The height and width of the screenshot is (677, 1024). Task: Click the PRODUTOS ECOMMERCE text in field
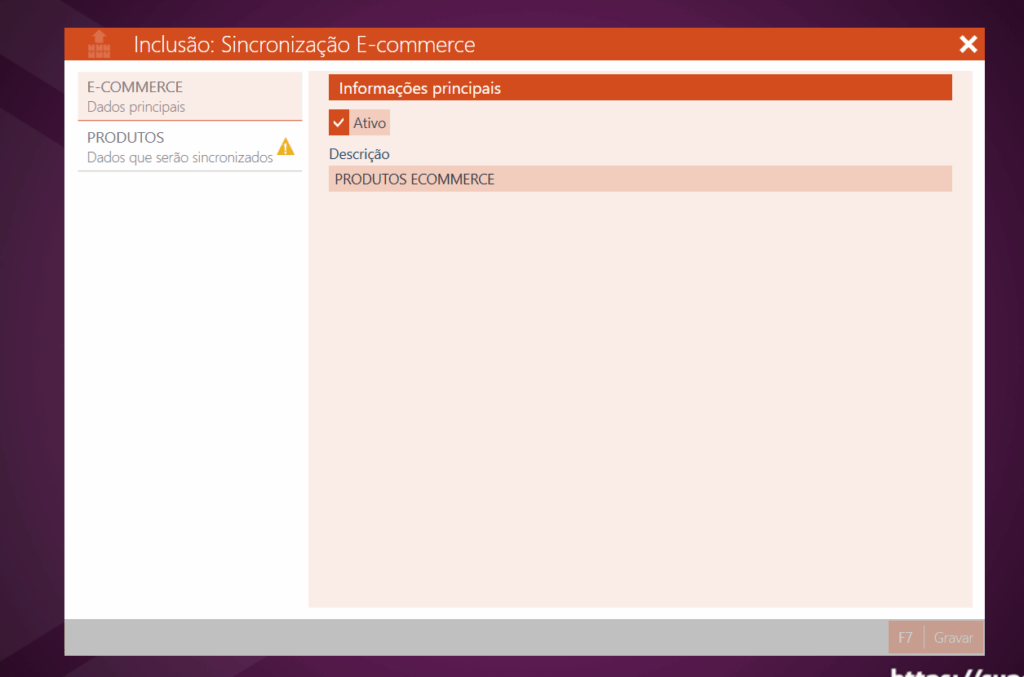coord(414,180)
